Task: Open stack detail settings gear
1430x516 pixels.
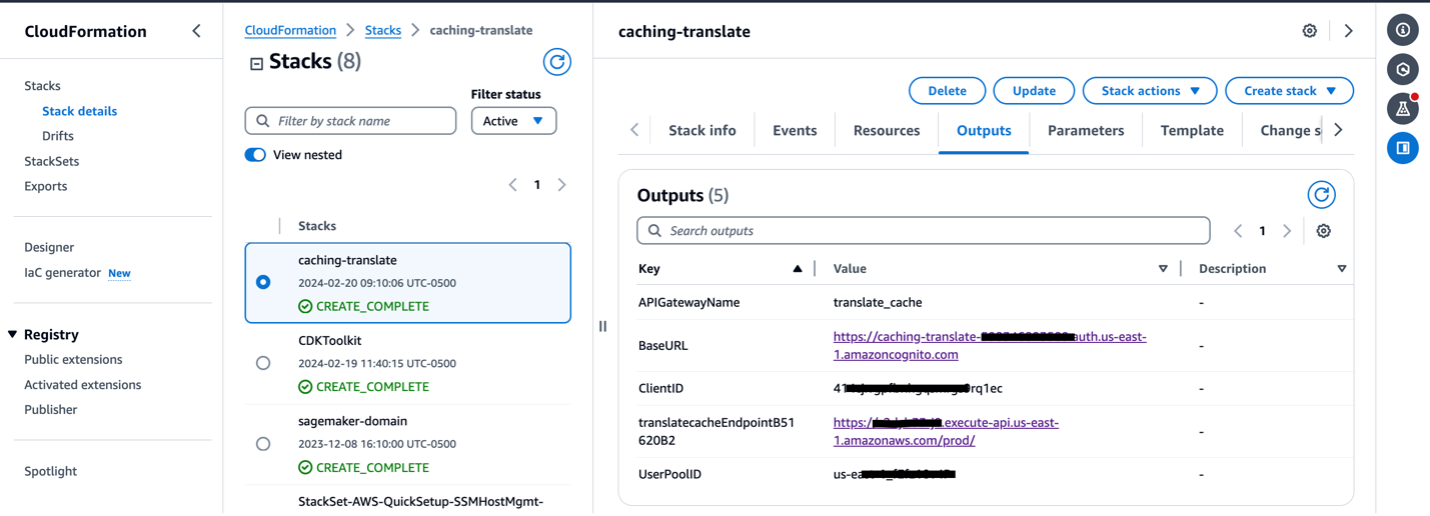Action: pos(1310,31)
